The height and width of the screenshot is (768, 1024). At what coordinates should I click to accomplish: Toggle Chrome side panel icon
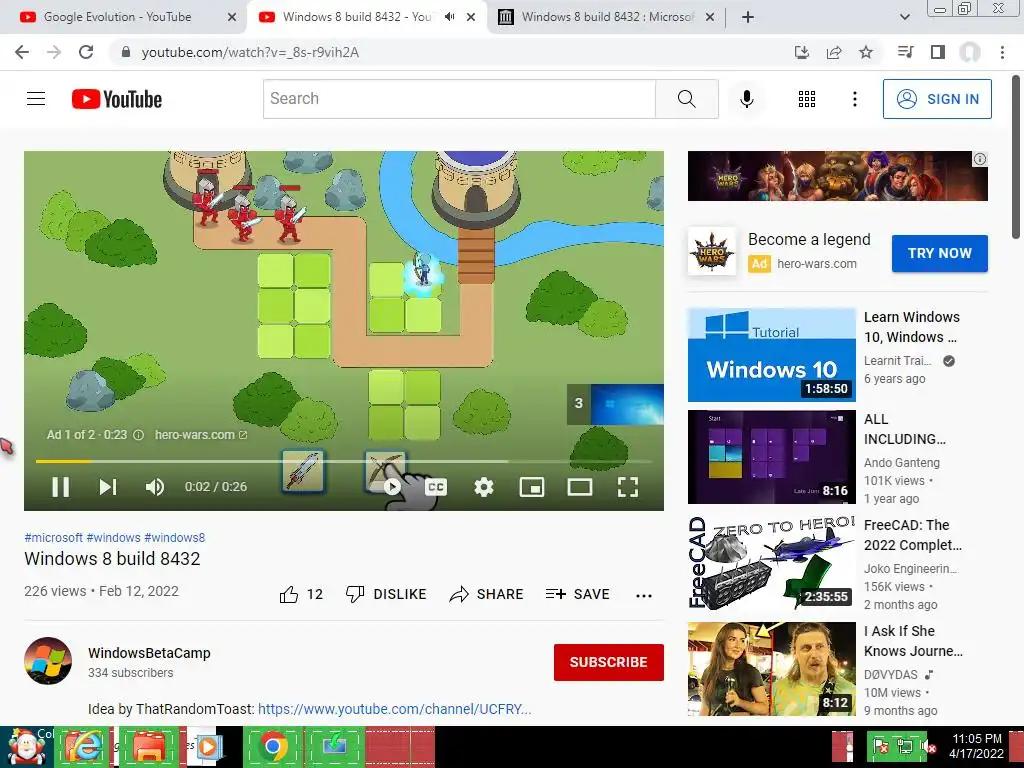(x=938, y=52)
